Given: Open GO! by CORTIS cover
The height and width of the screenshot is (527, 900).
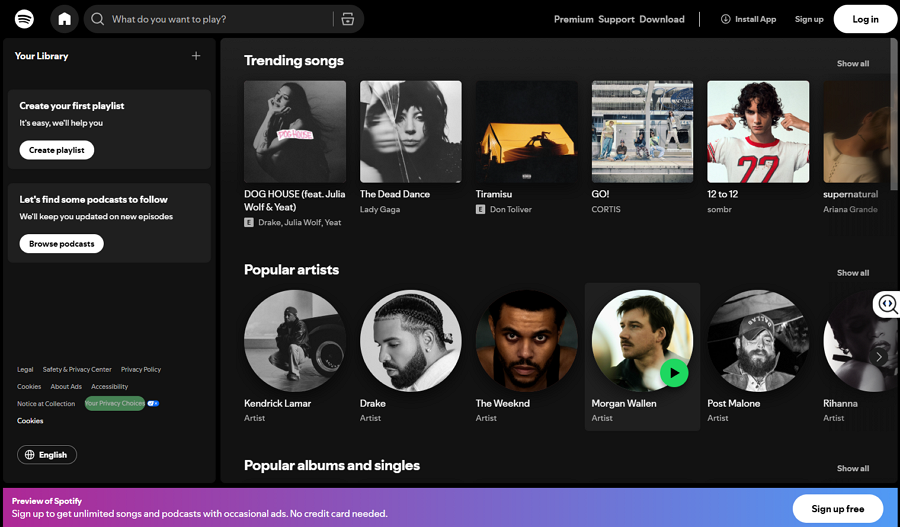Looking at the screenshot, I should [642, 131].
